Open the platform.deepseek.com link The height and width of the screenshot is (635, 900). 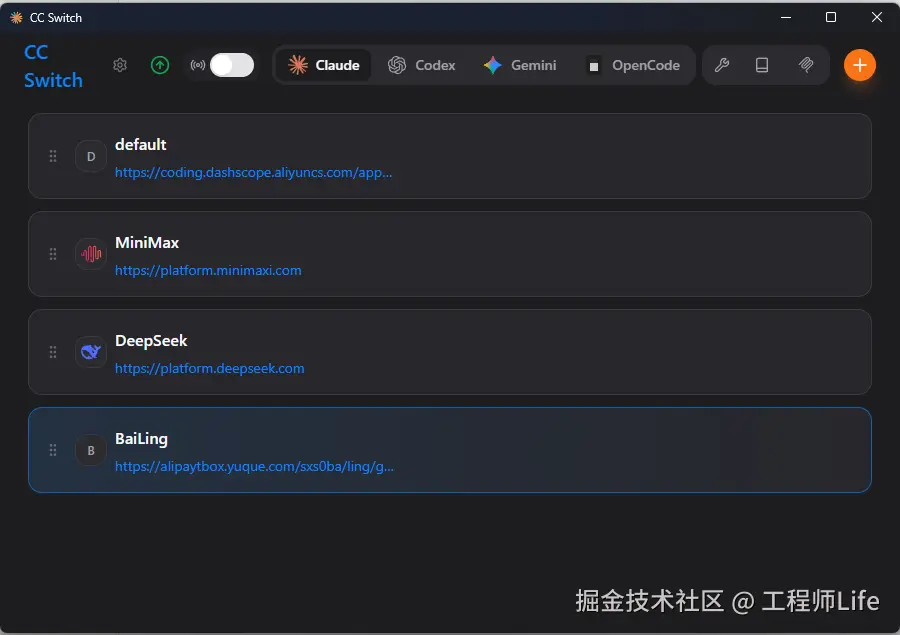pos(210,368)
